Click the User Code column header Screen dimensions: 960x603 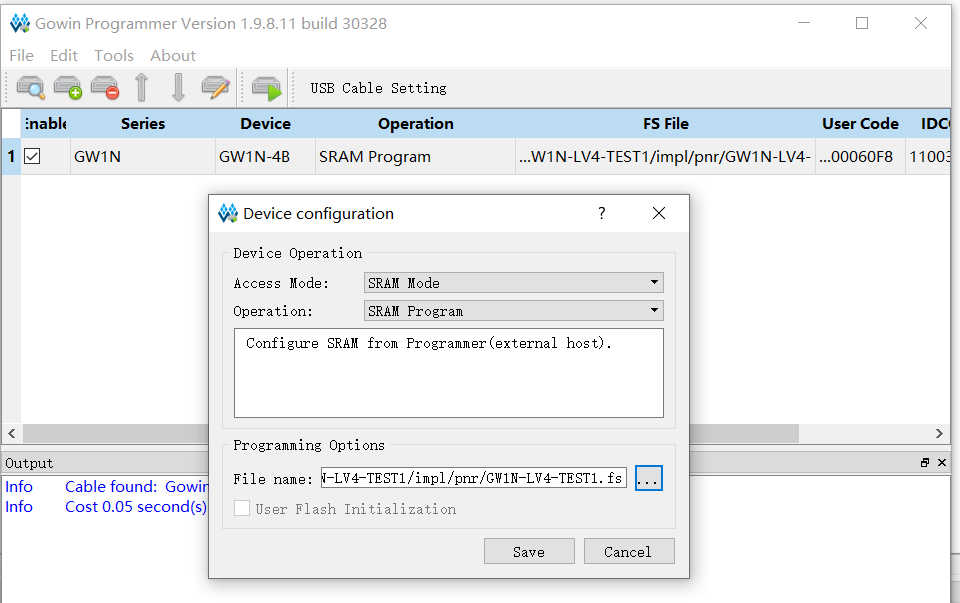(860, 124)
